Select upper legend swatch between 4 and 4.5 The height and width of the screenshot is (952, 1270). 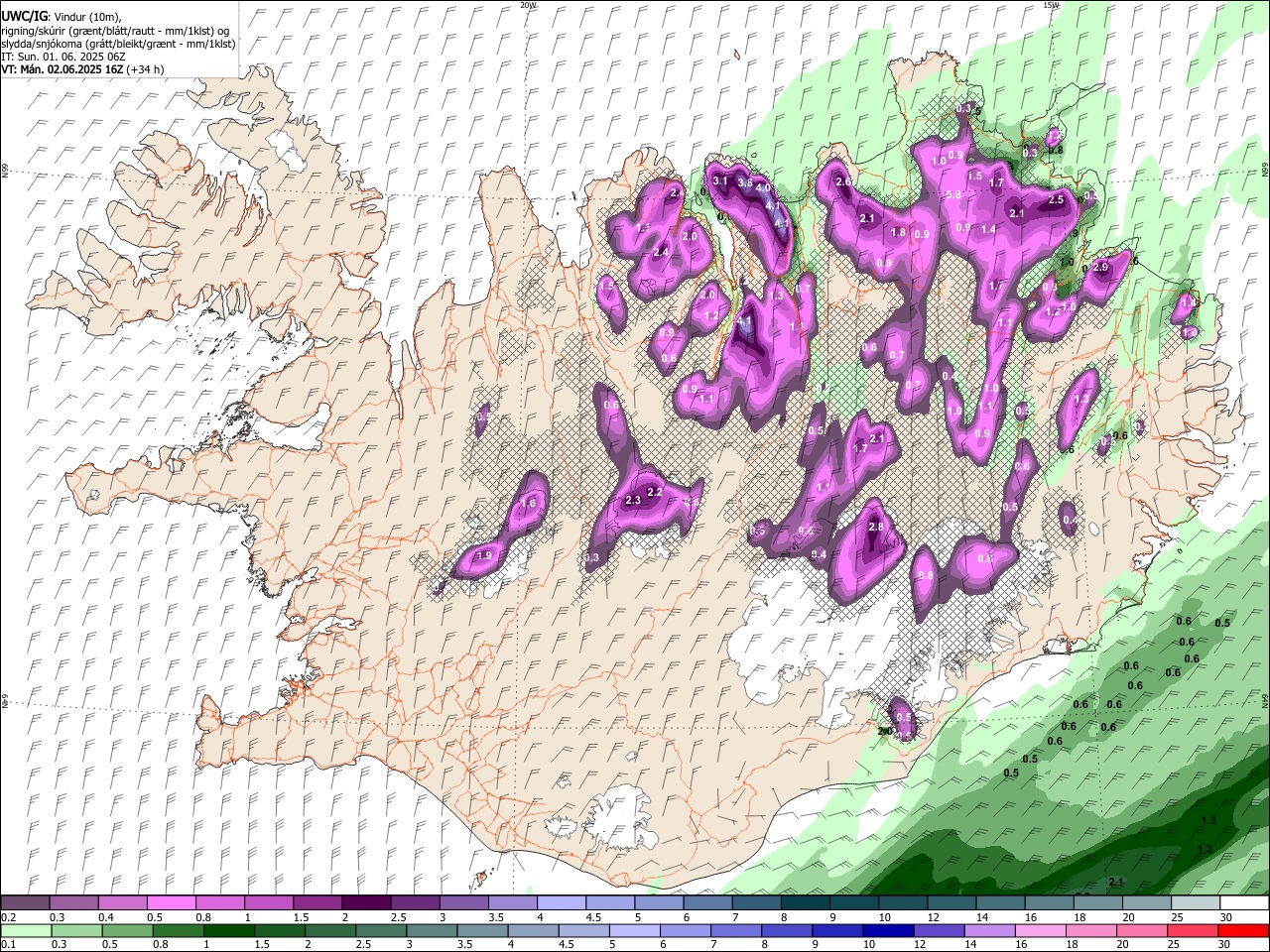tap(561, 903)
